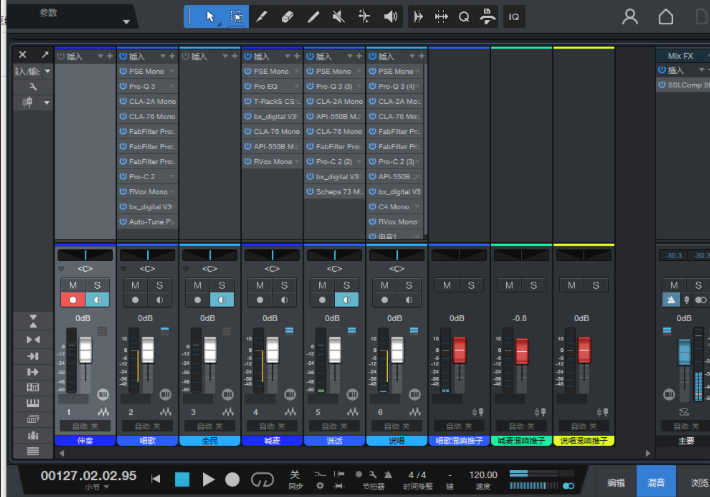Bypass SSLComp on the main Mix FX
Viewport: 710px width, 497px height.
[x=662, y=85]
